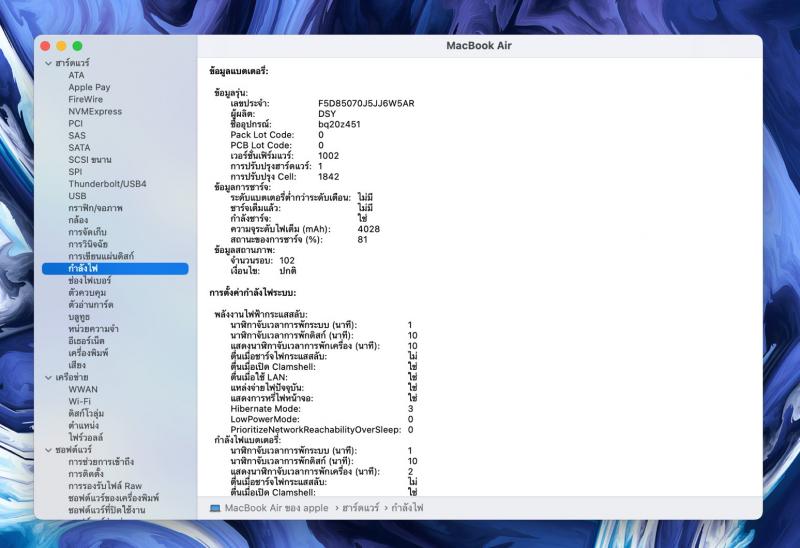Click PrioritizeNetworkReachabilityOverSleep label
The width and height of the screenshot is (800, 548).
[x=316, y=430]
